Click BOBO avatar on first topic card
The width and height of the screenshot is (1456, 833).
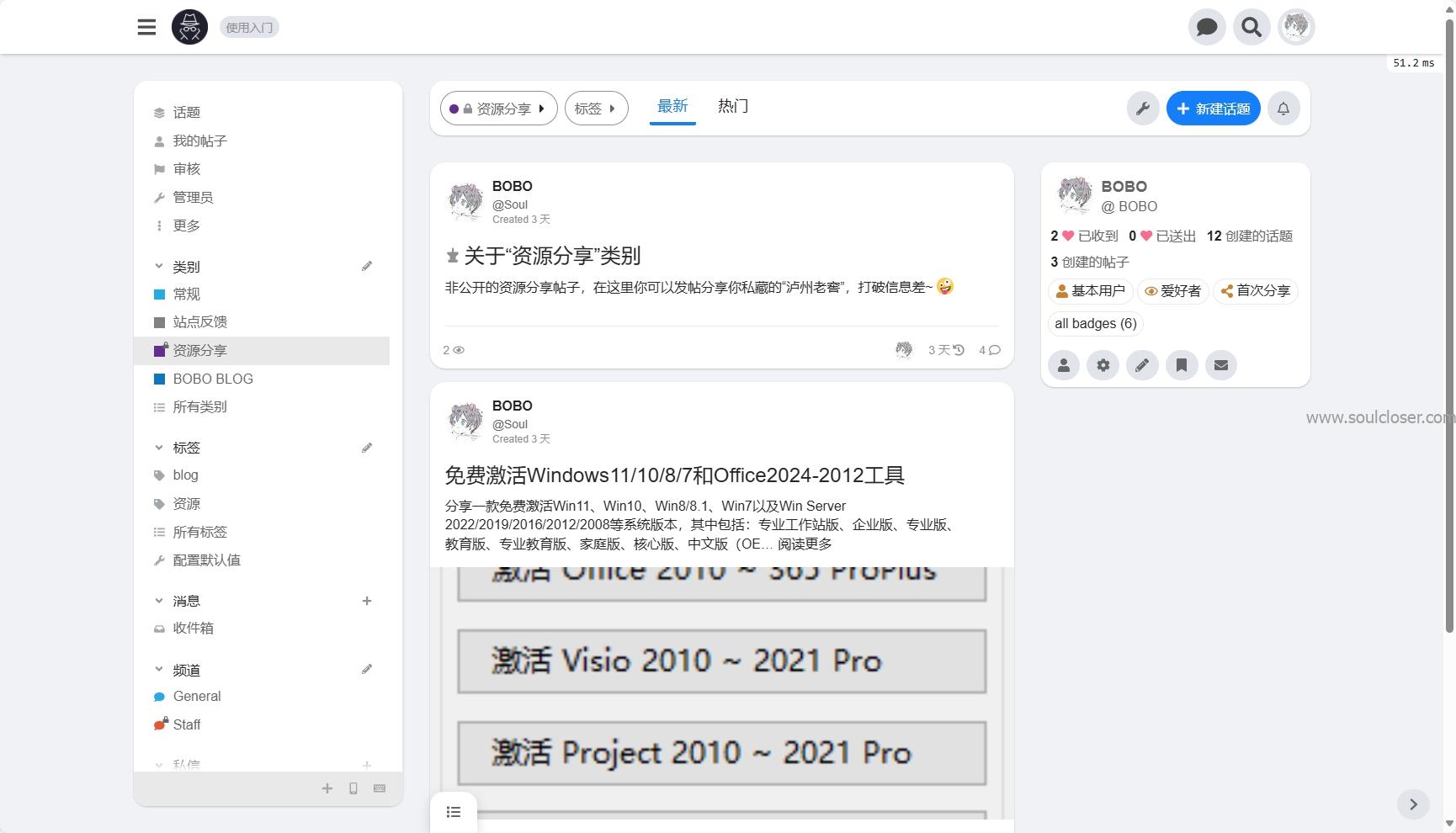[465, 201]
